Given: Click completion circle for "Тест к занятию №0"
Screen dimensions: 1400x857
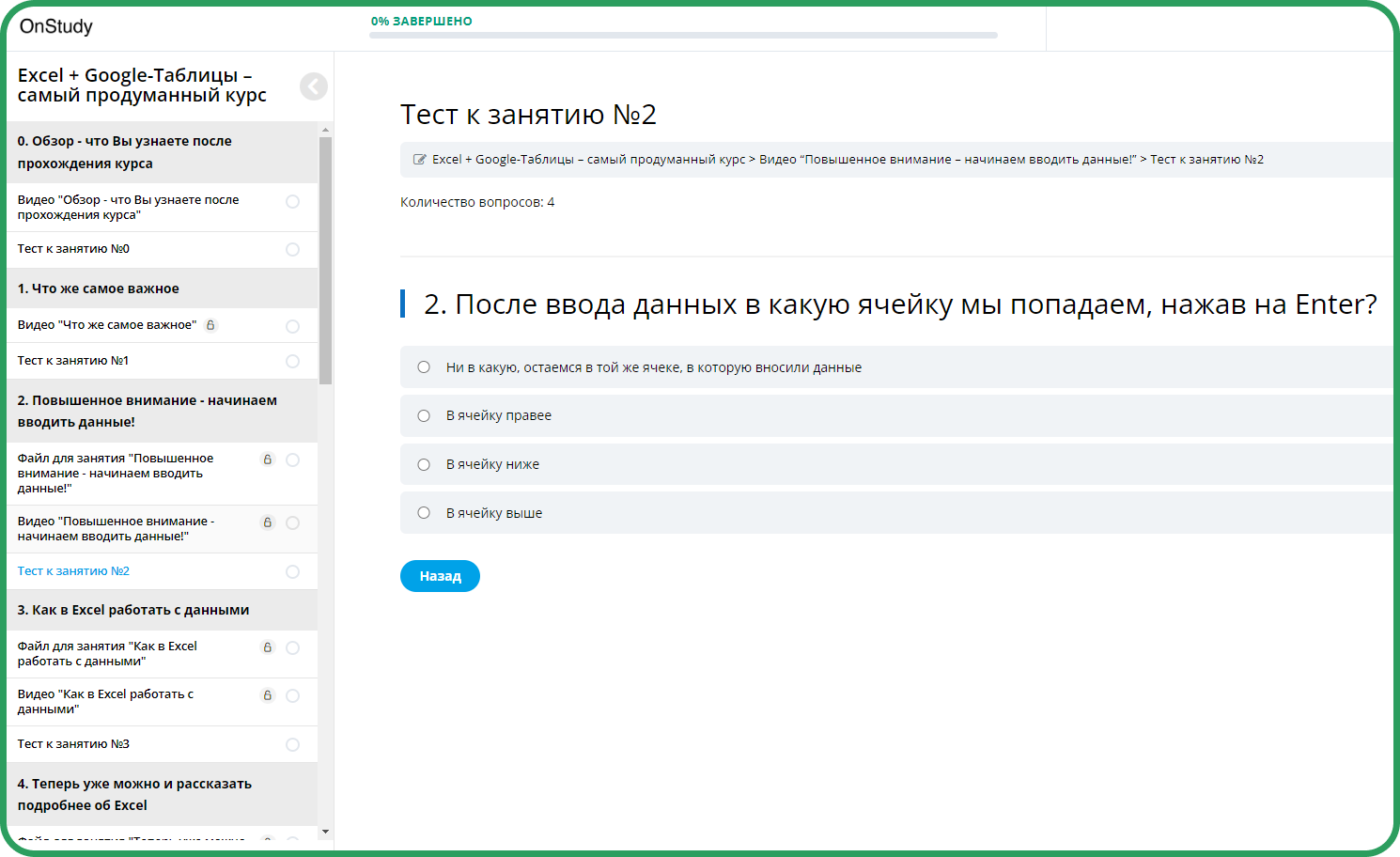Looking at the screenshot, I should click(292, 249).
